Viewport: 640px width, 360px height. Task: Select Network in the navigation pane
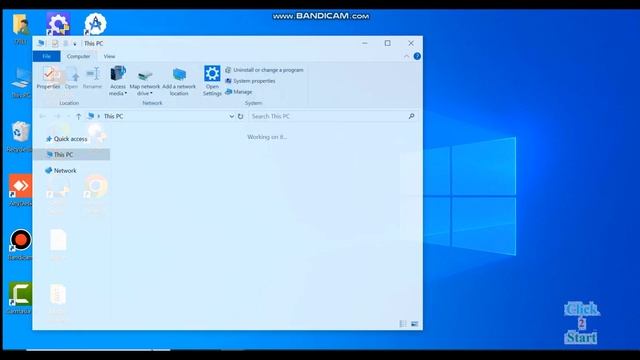point(61,170)
